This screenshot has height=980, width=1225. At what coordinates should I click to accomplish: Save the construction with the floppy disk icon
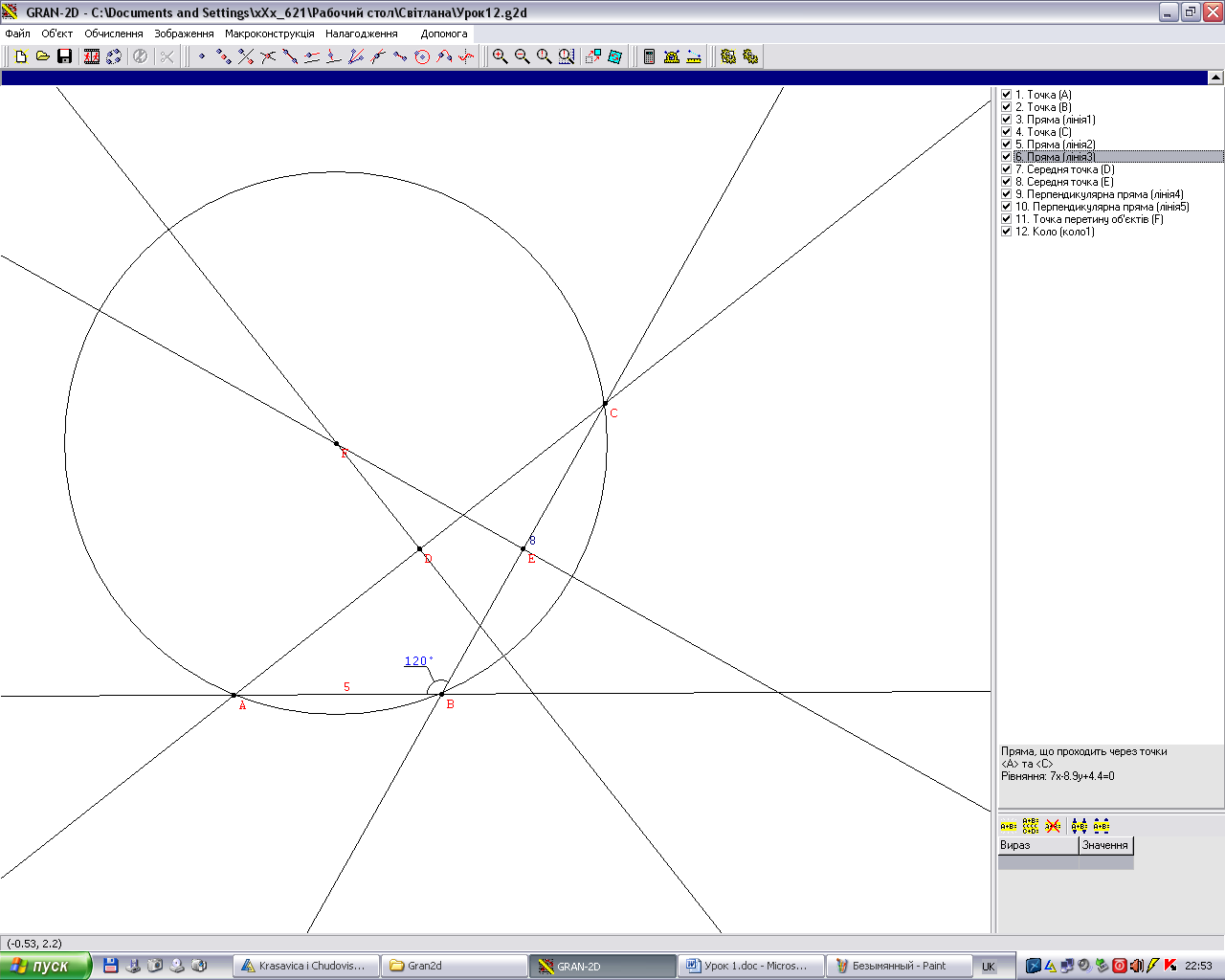[64, 56]
